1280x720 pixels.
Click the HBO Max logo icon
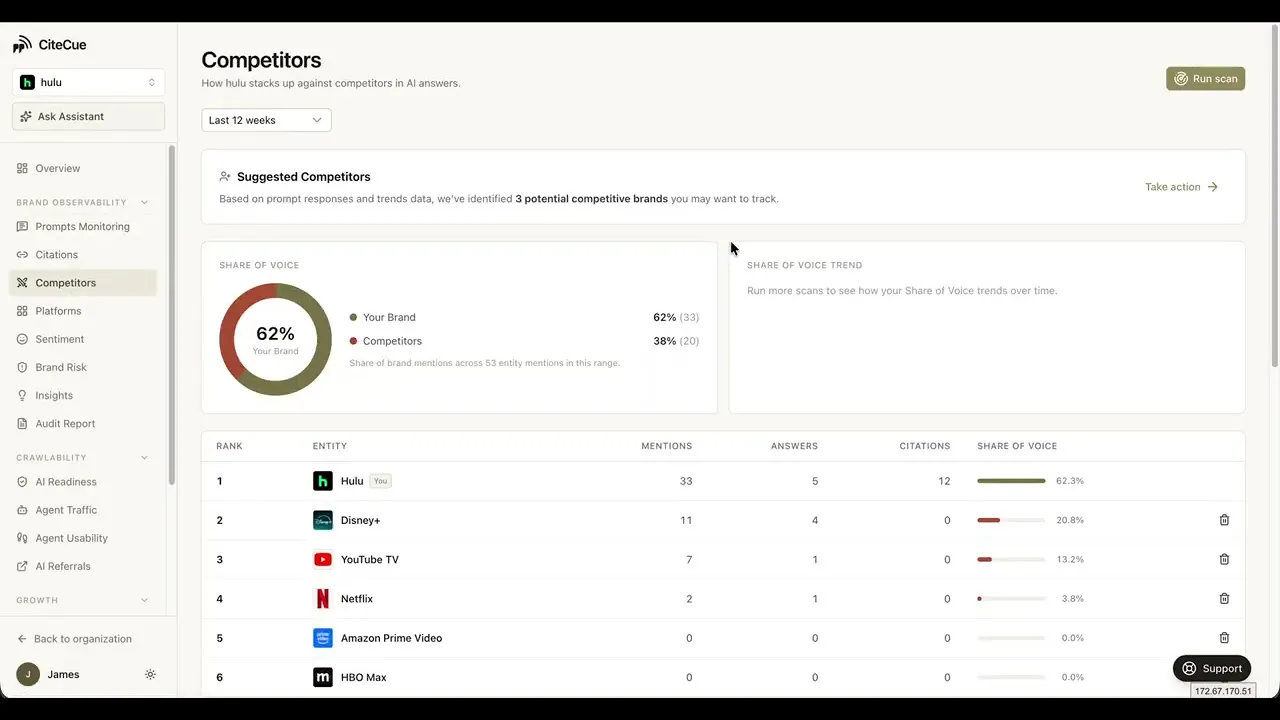(322, 677)
